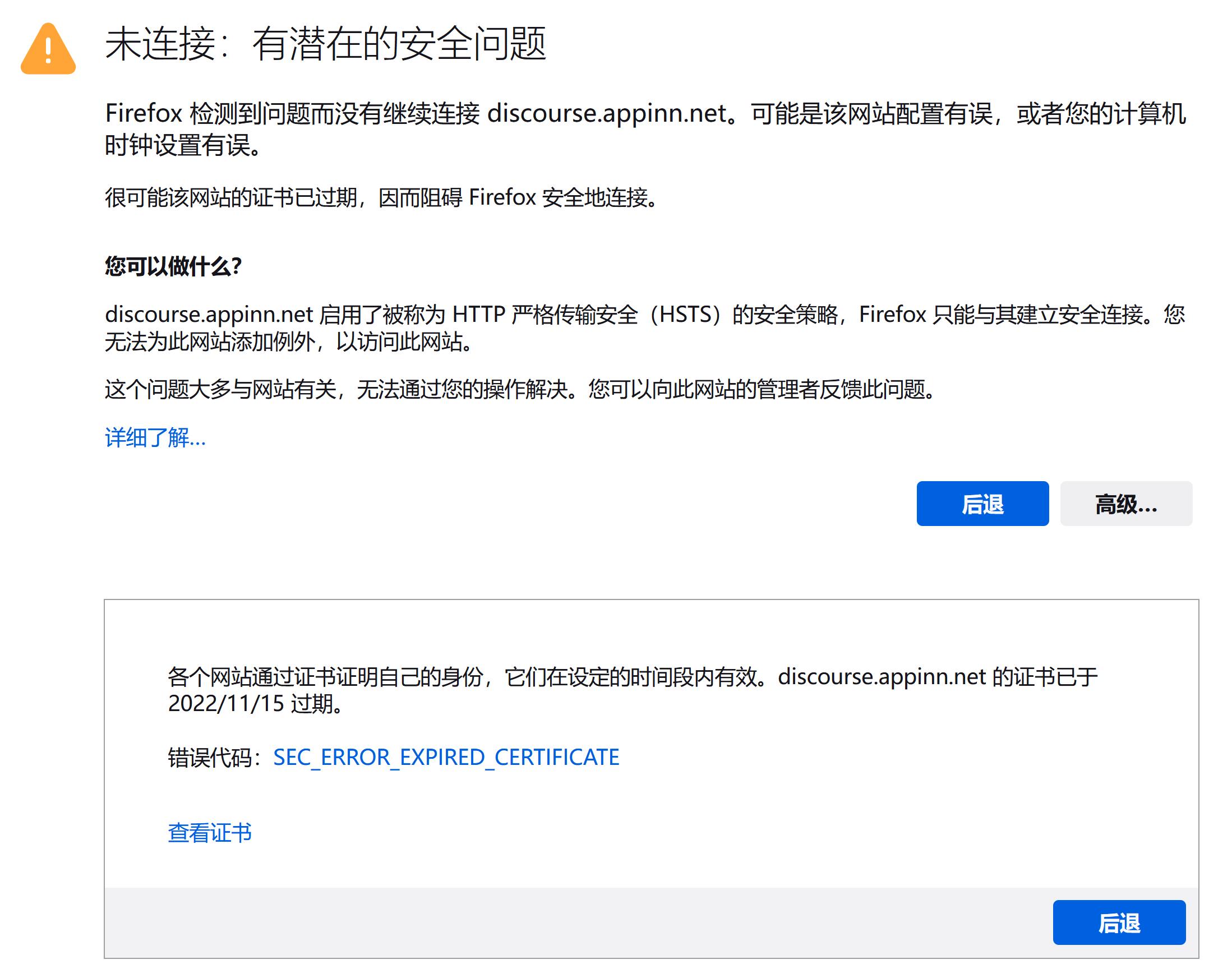Screen dimensions: 1232x978
Task: Click the HSTS security policy paragraph
Action: click(644, 315)
